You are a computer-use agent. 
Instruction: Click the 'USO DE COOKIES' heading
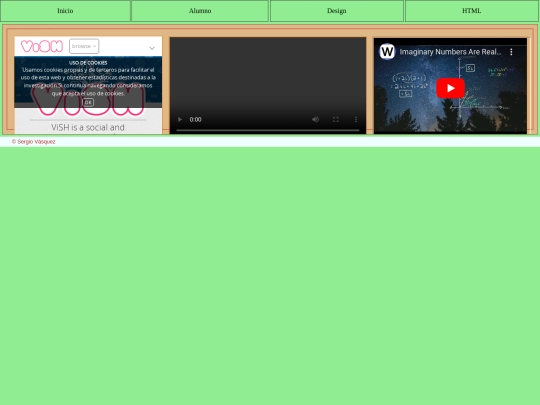(x=88, y=63)
